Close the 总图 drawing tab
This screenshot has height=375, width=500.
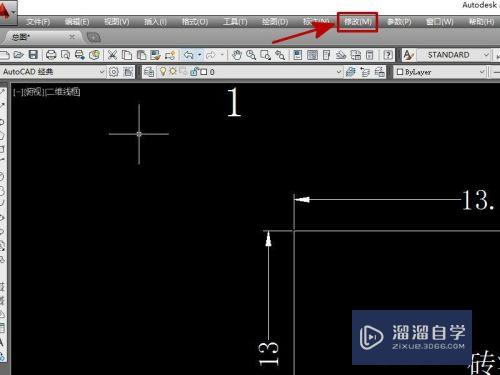72,37
